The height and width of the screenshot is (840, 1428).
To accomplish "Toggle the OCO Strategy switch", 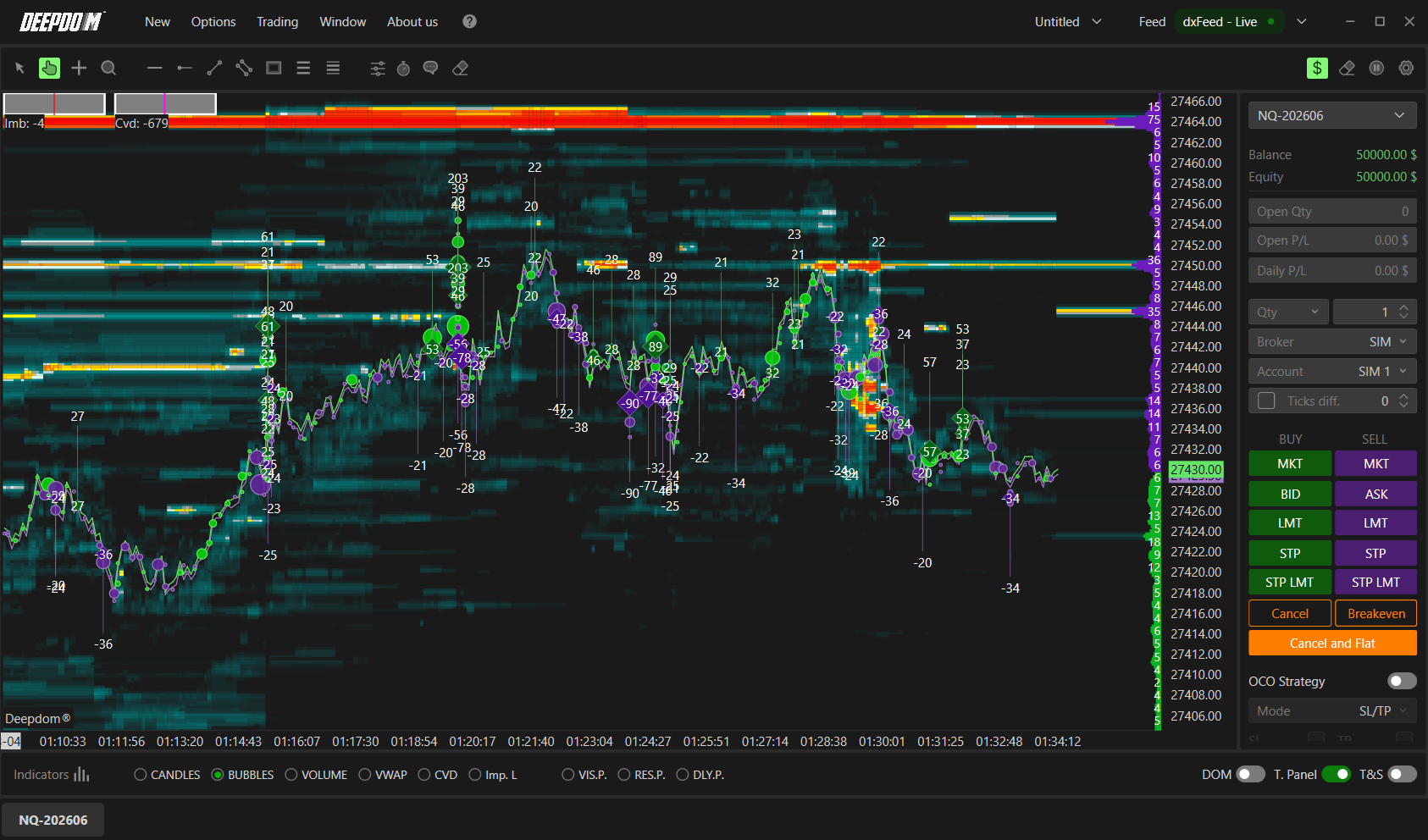I will (1402, 681).
